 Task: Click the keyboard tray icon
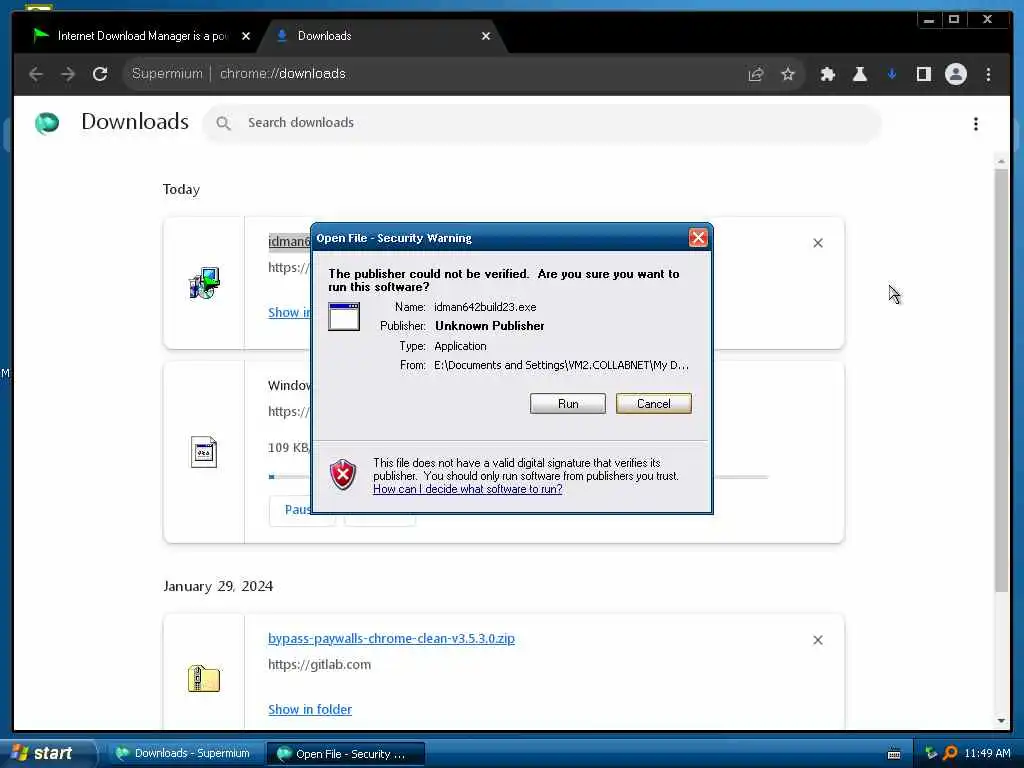pyautogui.click(x=894, y=754)
